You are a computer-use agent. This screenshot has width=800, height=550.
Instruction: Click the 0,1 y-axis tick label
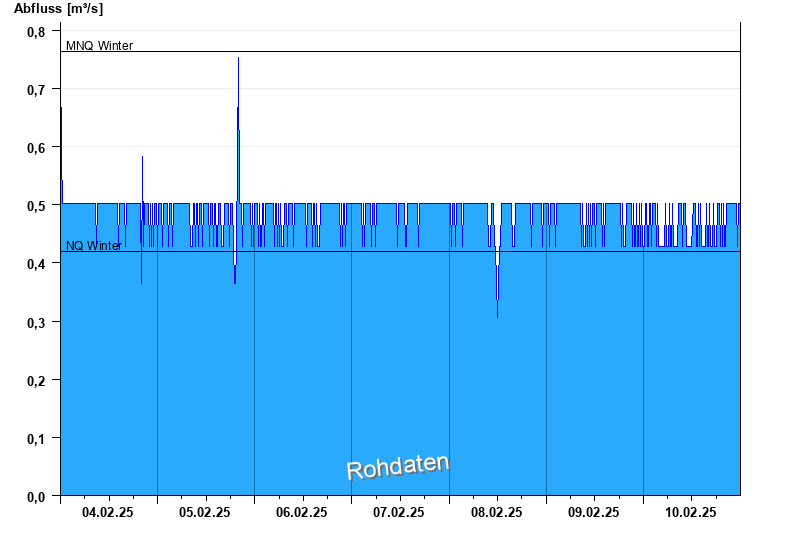[36, 438]
